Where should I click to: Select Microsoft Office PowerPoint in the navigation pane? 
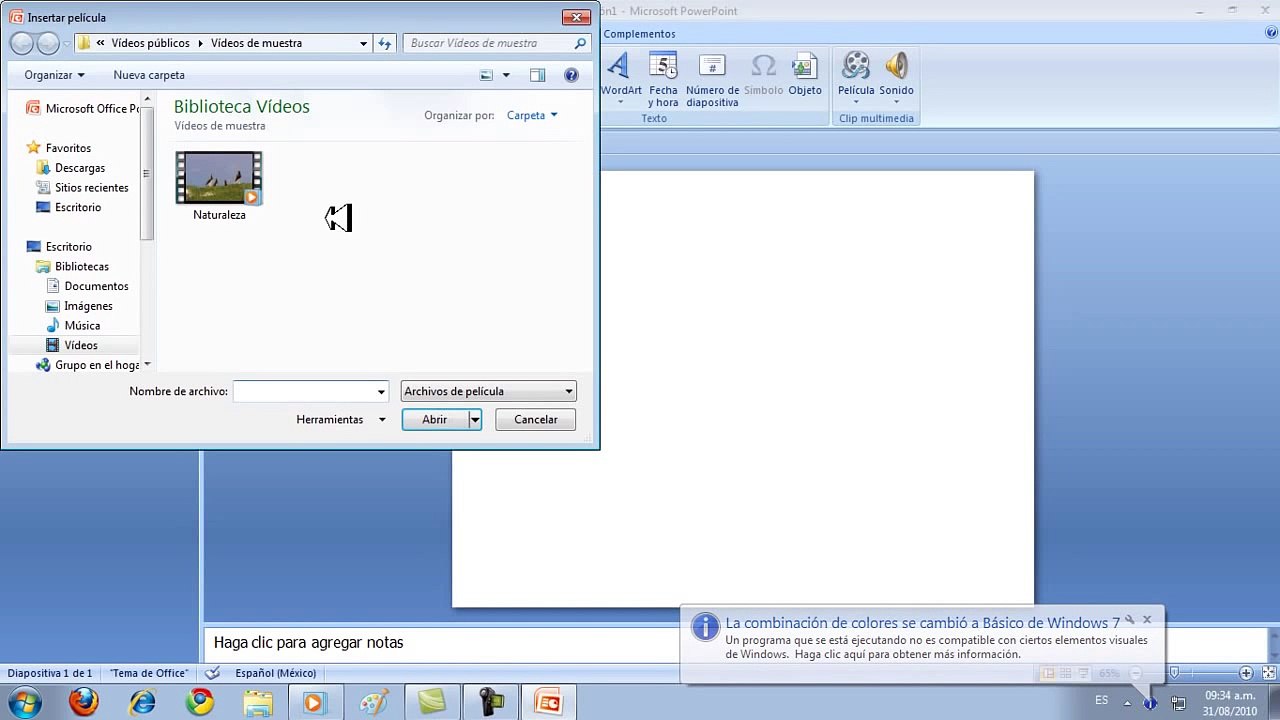point(83,109)
